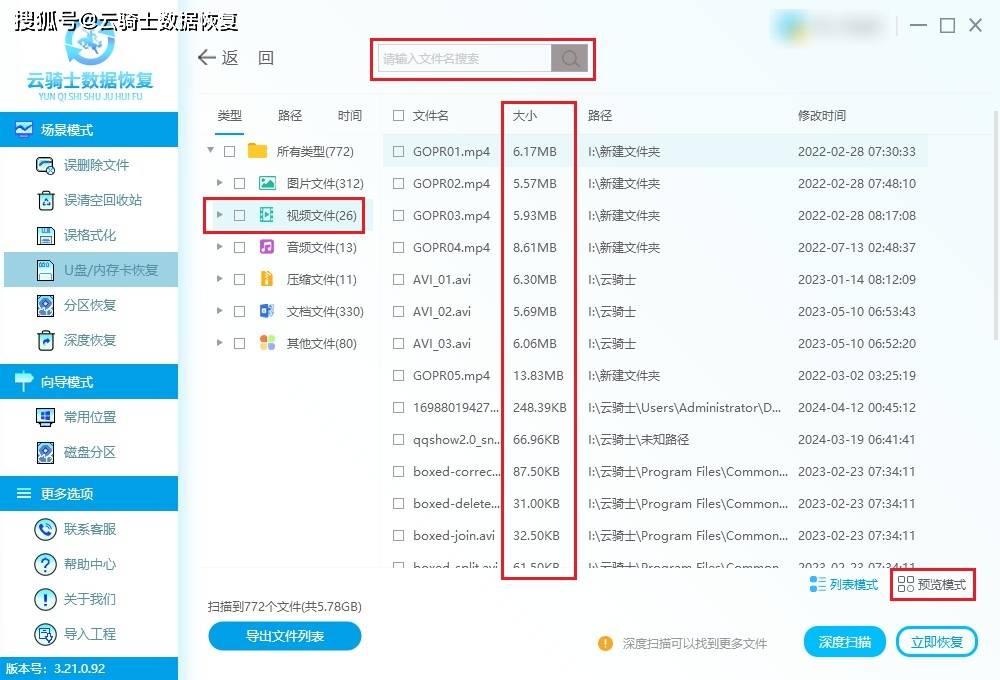The height and width of the screenshot is (680, 1000).
Task: Click the 音频文件 music note icon
Action: [x=267, y=247]
